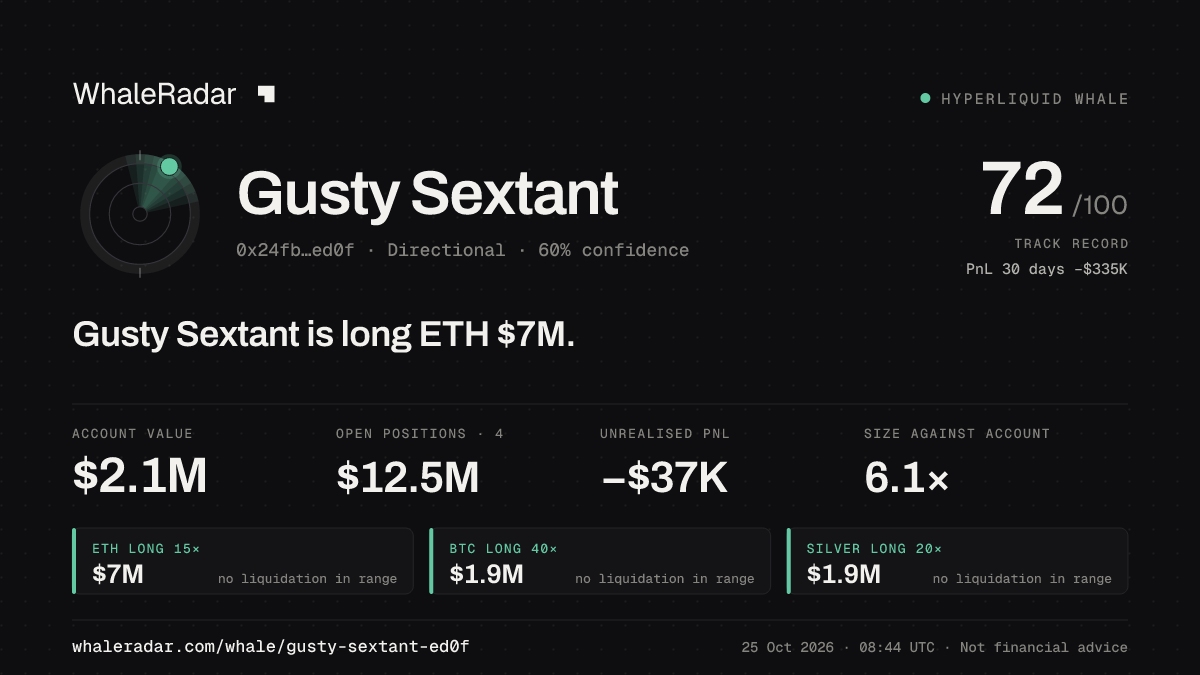Click the 25 Oct 2026 date
The width and height of the screenshot is (1200, 675).
pyautogui.click(x=788, y=647)
